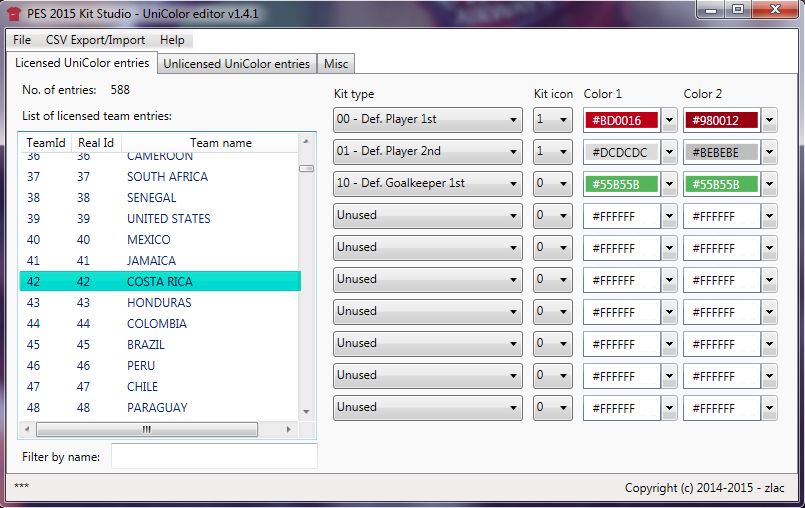Image resolution: width=805 pixels, height=508 pixels.
Task: Open the Color 1 dropdown arrow for #BD0016
Action: [x=669, y=120]
